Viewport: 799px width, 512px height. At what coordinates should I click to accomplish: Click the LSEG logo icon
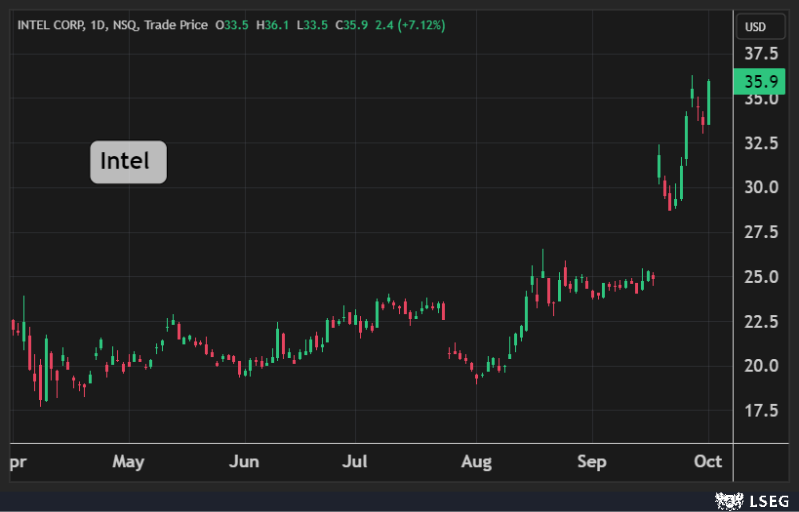click(x=725, y=499)
